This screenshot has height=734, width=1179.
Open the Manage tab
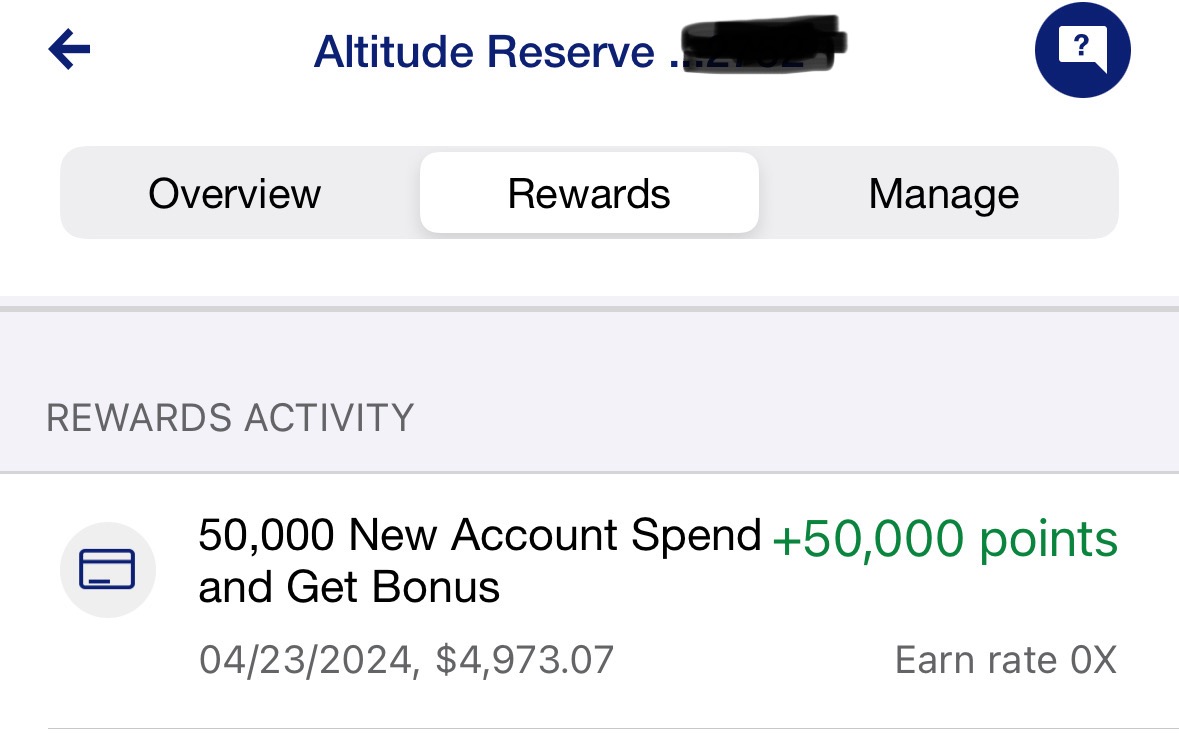(944, 193)
